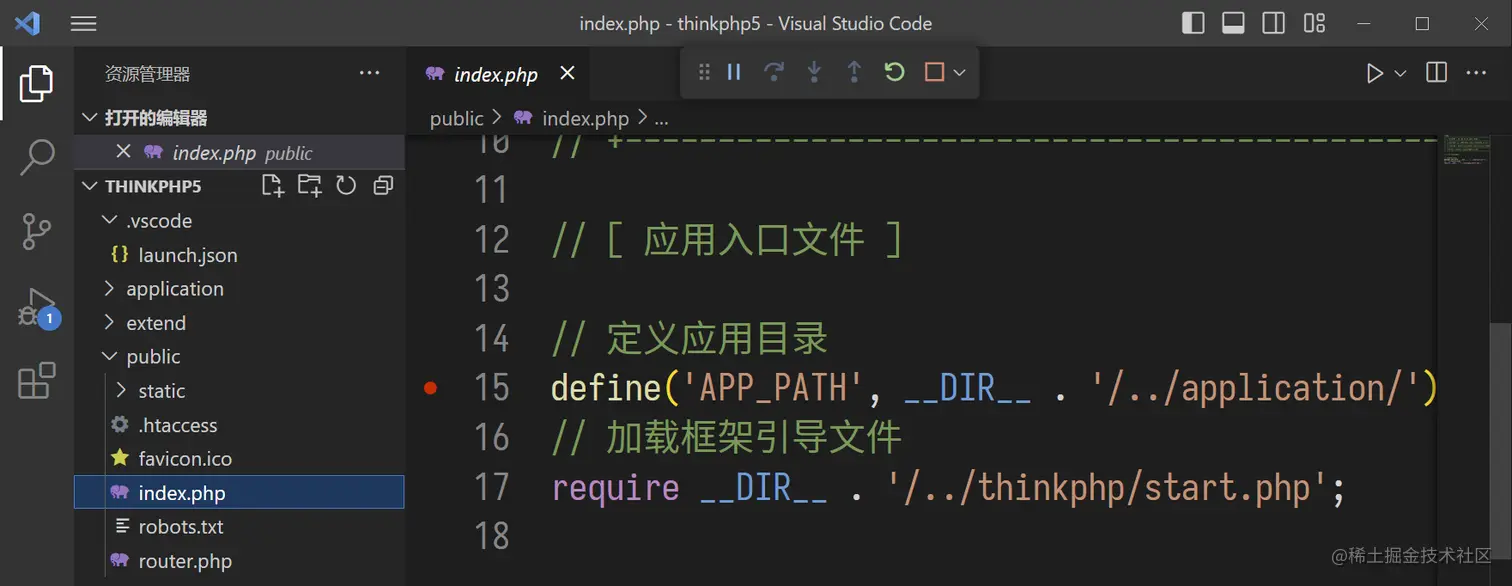Toggle the bottom panel visibility
The image size is (1512, 586).
(1233, 23)
